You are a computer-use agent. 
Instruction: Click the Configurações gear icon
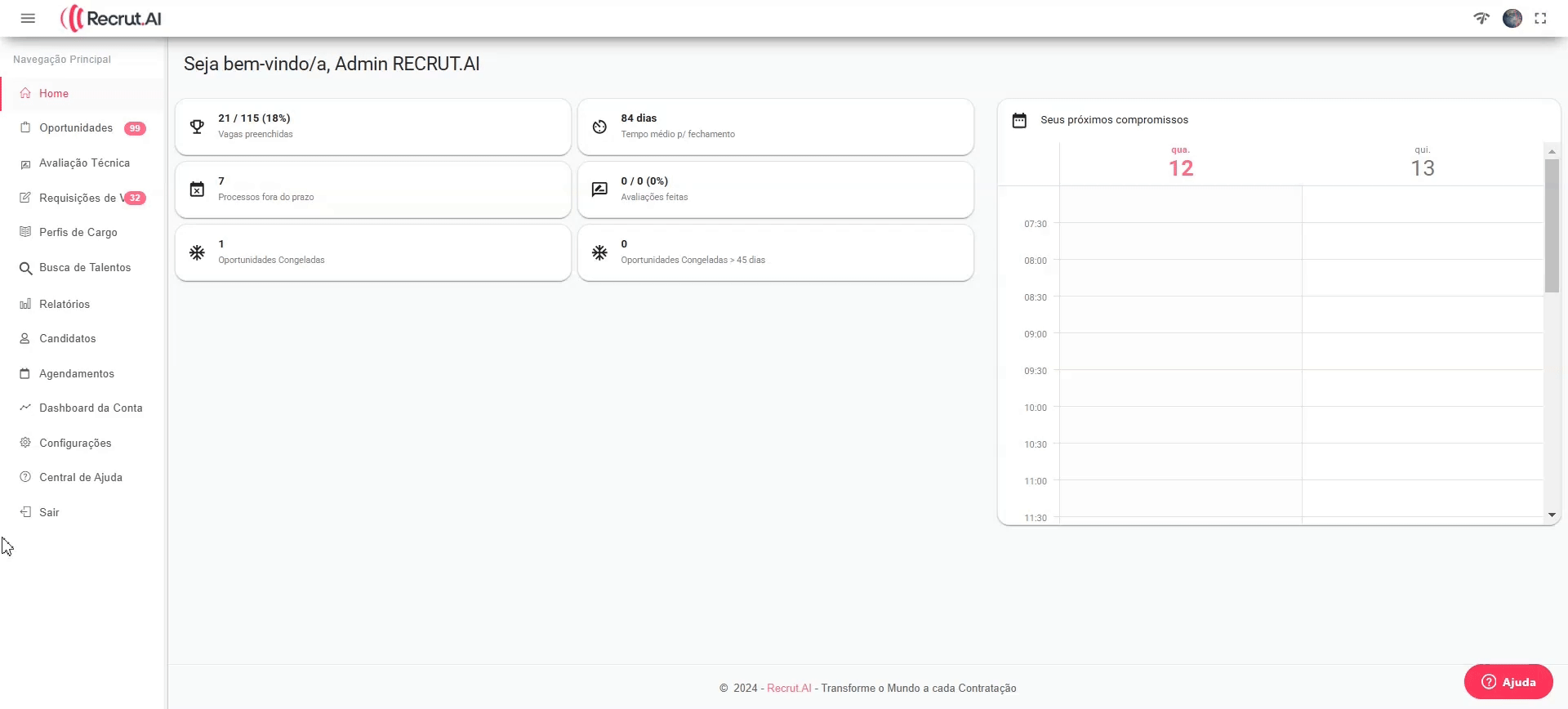pyautogui.click(x=25, y=443)
